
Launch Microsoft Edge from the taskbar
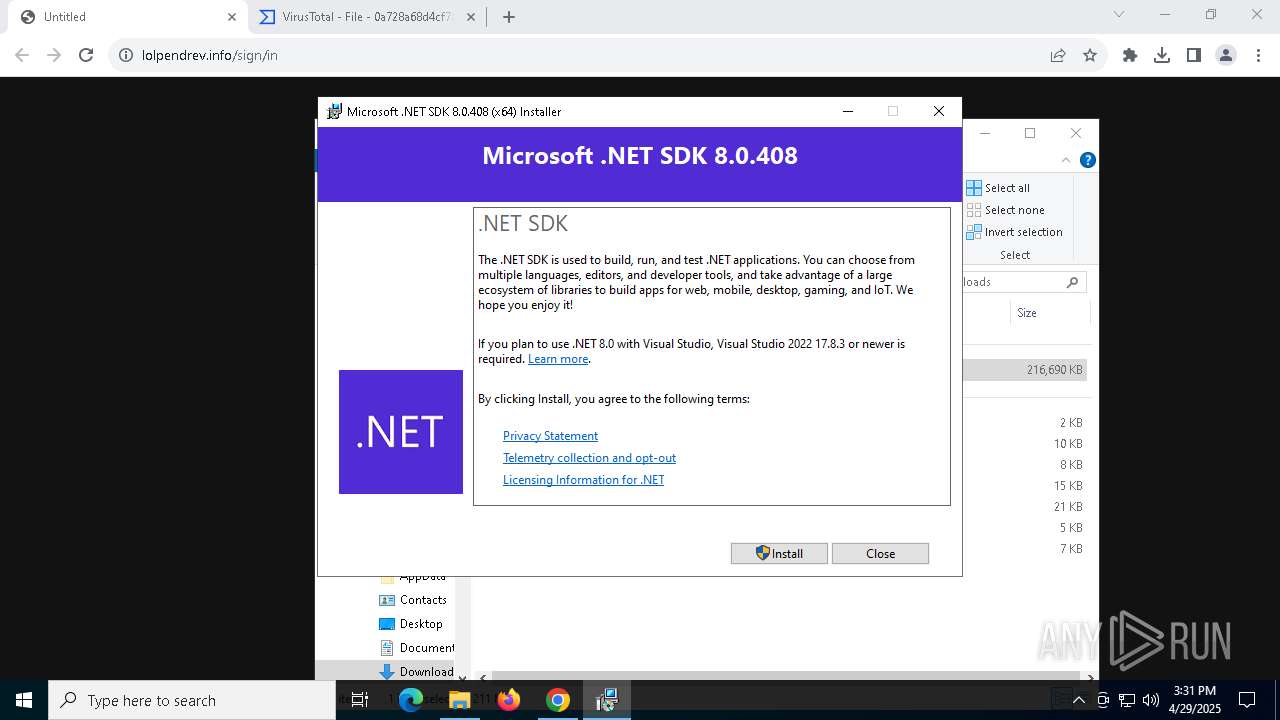tap(411, 700)
